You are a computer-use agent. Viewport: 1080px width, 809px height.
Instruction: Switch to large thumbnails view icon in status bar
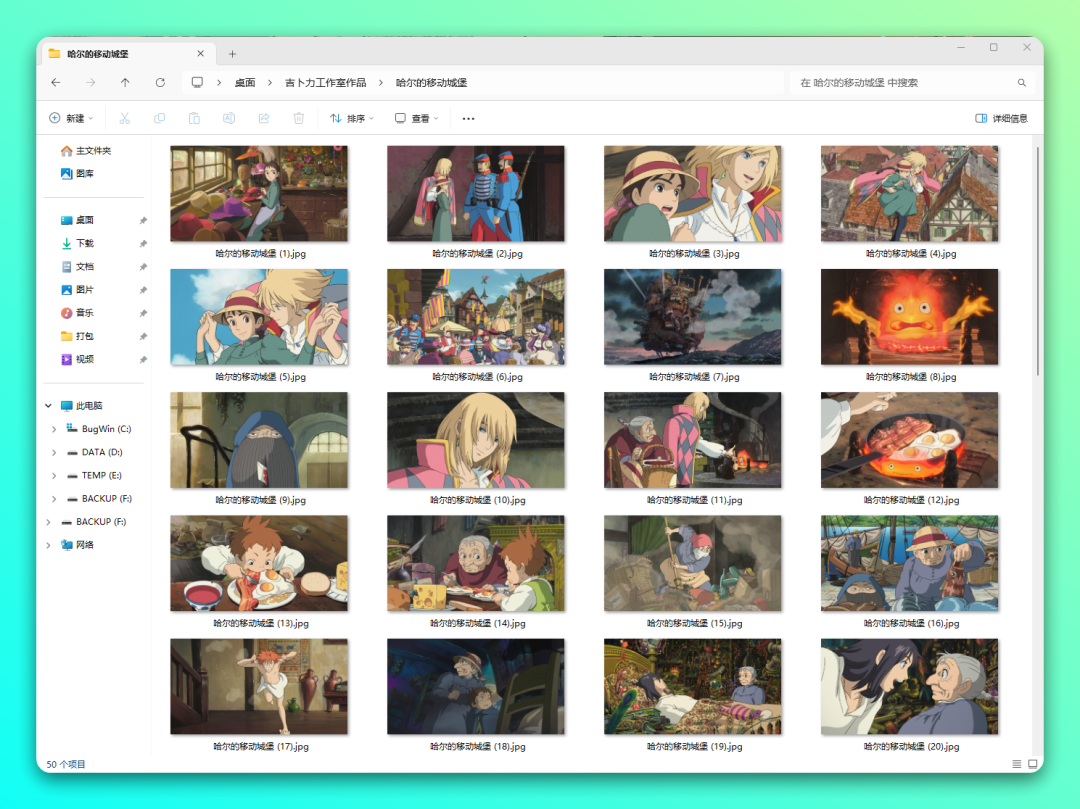(x=1033, y=764)
